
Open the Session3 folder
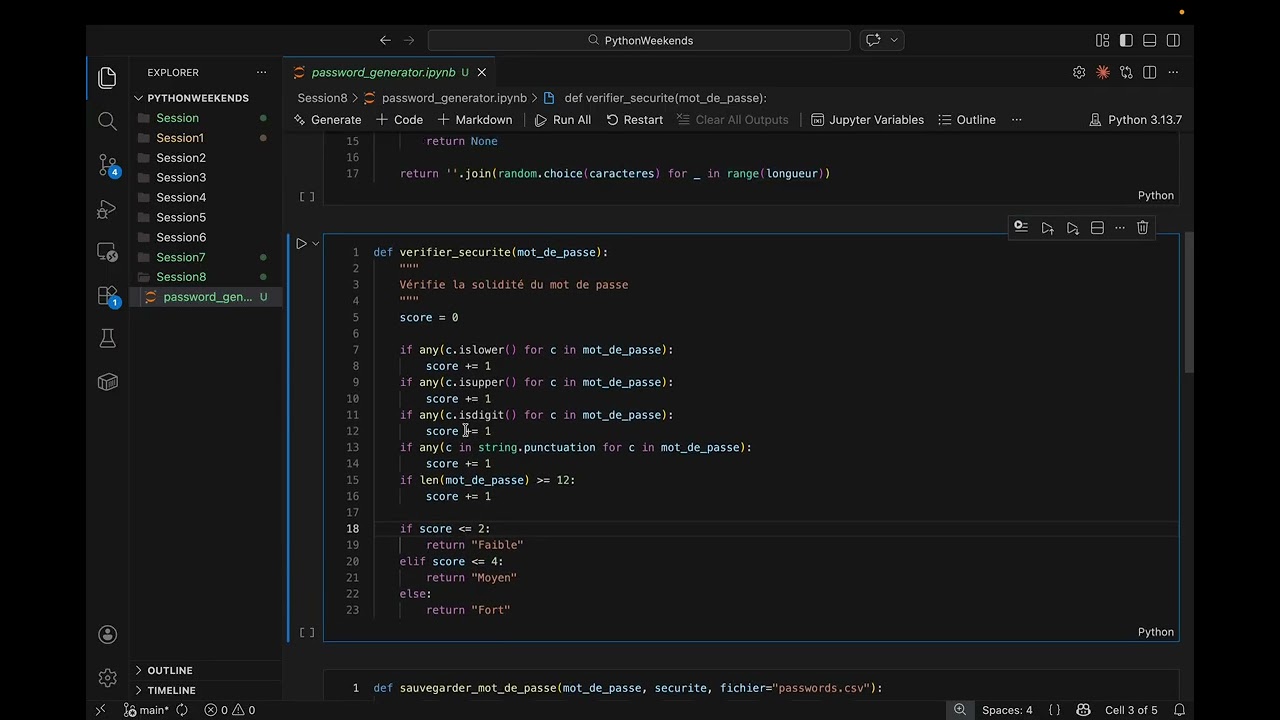click(x=181, y=177)
